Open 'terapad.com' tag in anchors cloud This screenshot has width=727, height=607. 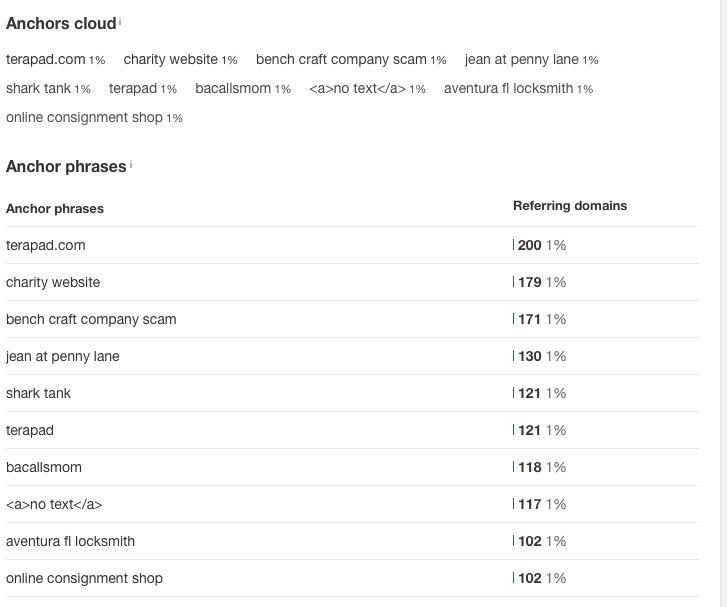[x=45, y=59]
